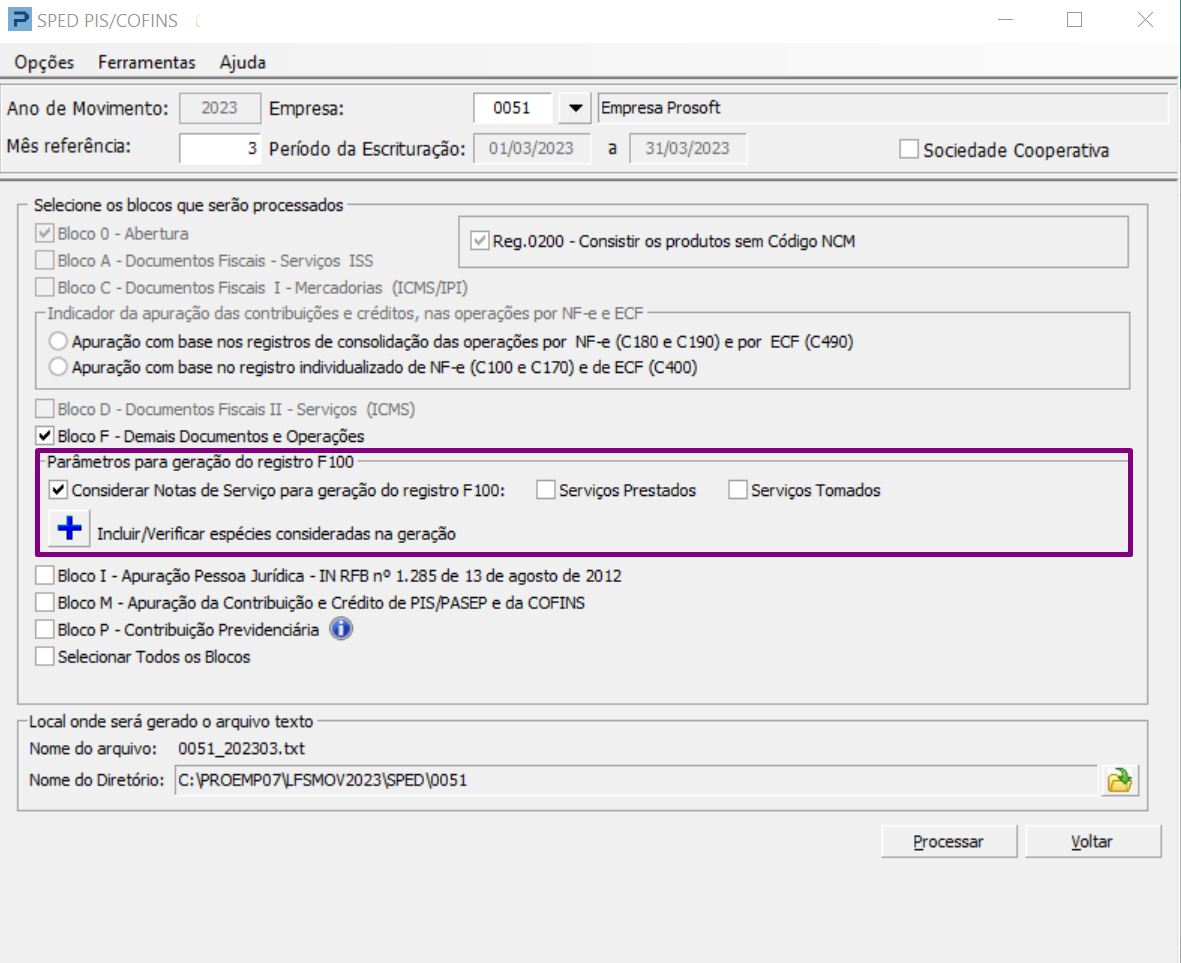1181x963 pixels.
Task: Click the Mês referência input field
Action: (x=220, y=148)
